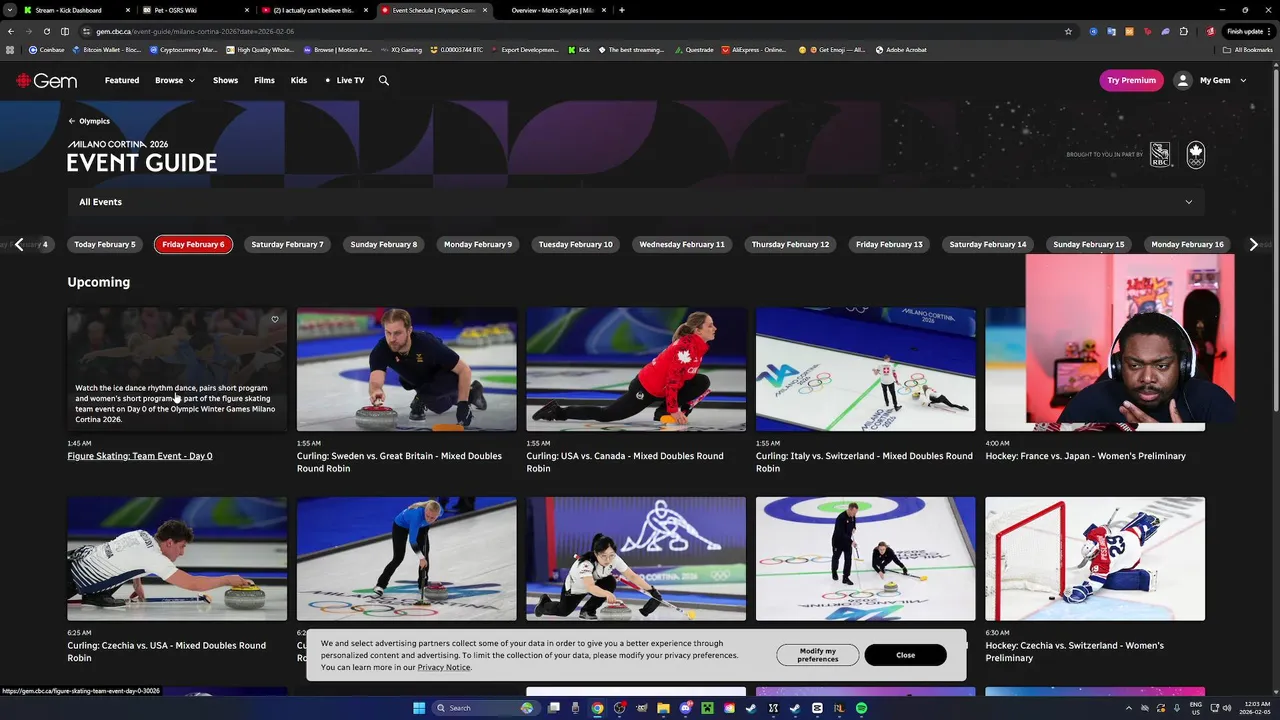
Task: Open the Adobe Acrobat bookmark
Action: point(902,49)
